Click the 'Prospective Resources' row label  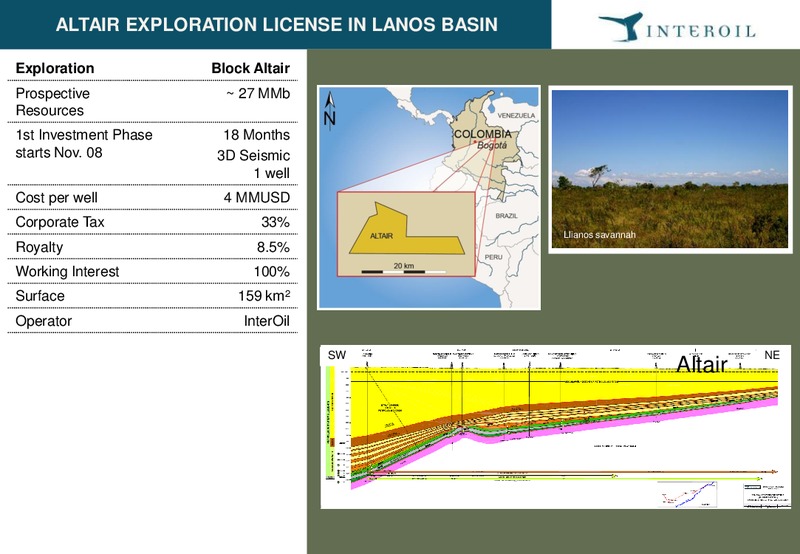click(x=53, y=102)
